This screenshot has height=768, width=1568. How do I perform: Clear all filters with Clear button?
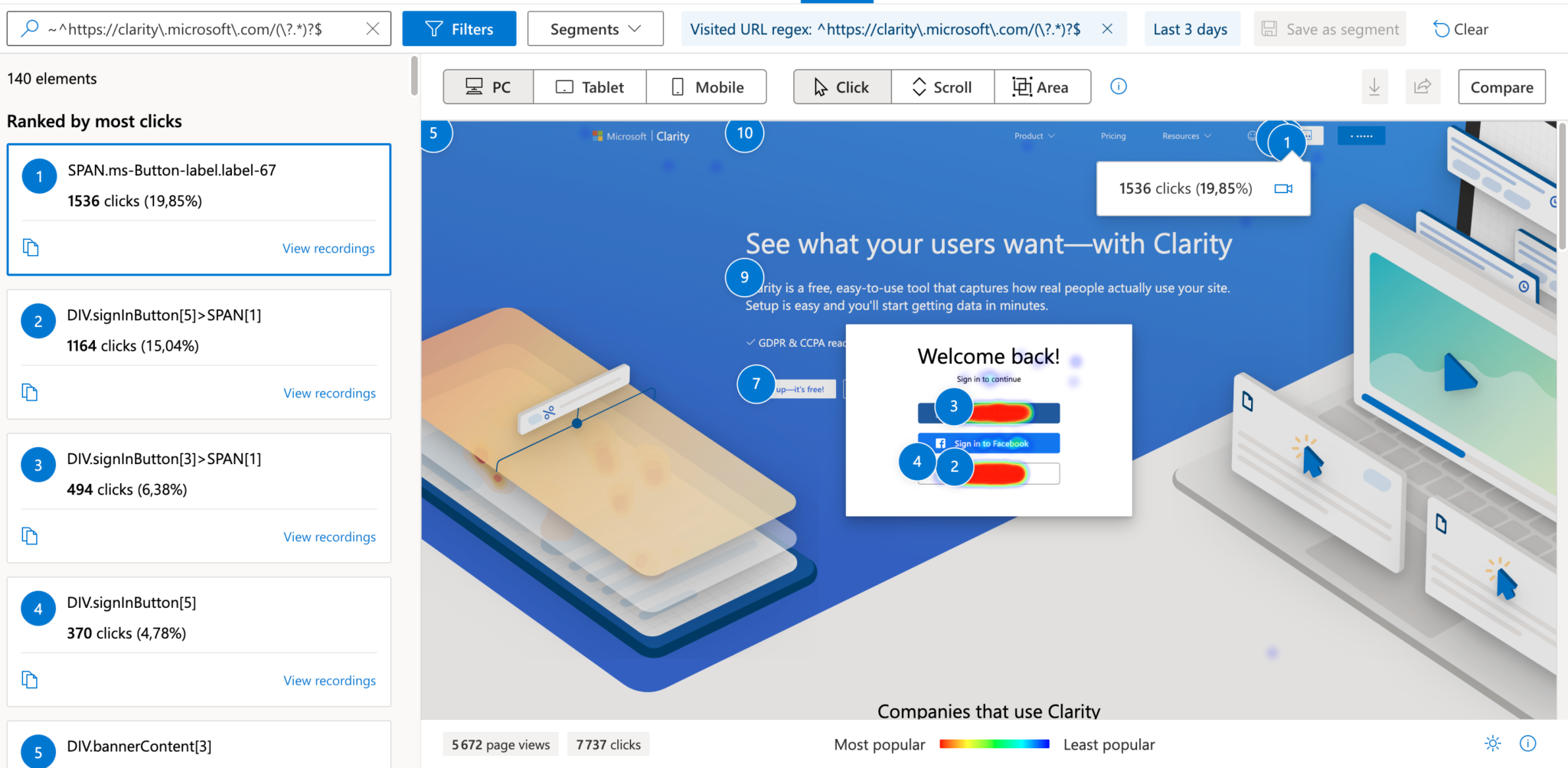click(1461, 29)
